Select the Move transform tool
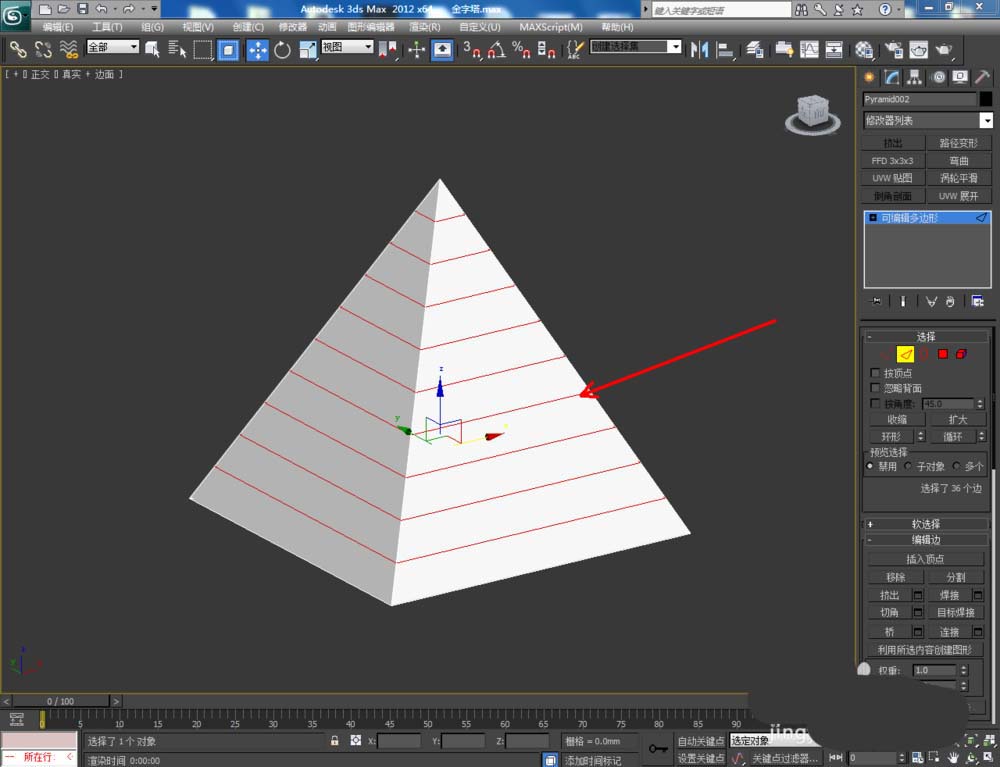This screenshot has height=767, width=1000. point(257,49)
